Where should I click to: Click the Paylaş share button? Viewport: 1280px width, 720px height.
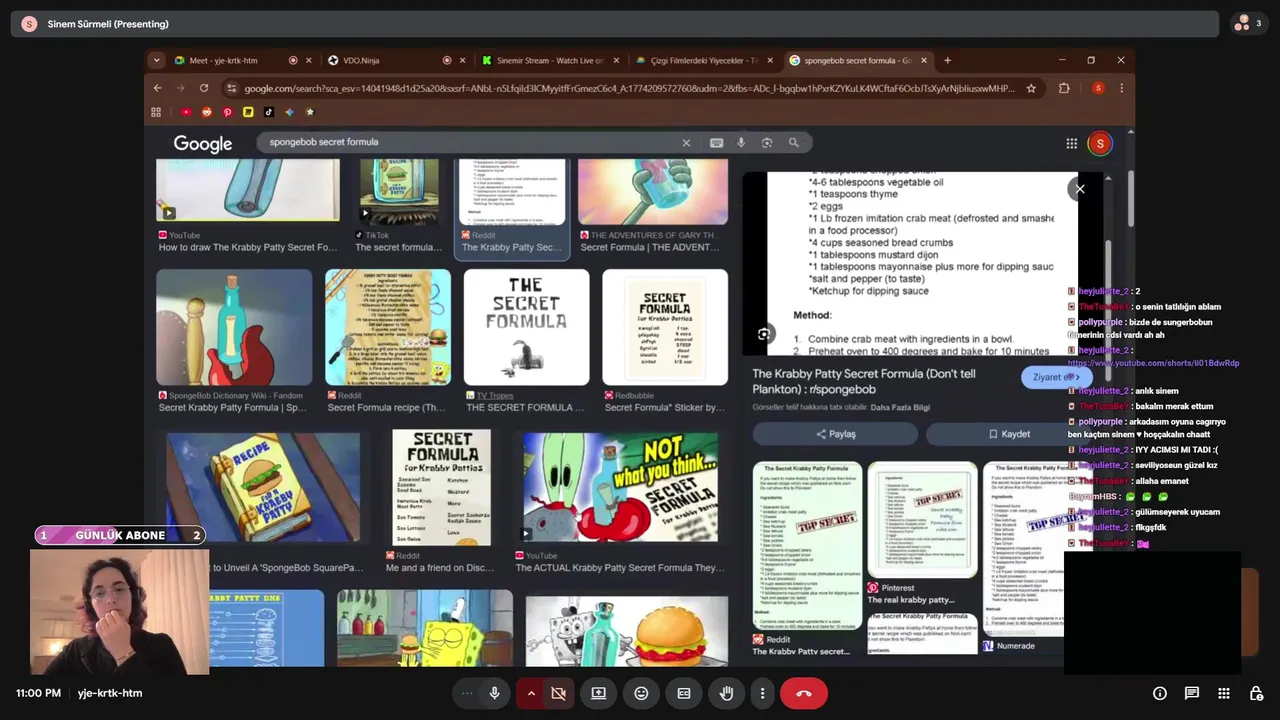coord(835,434)
